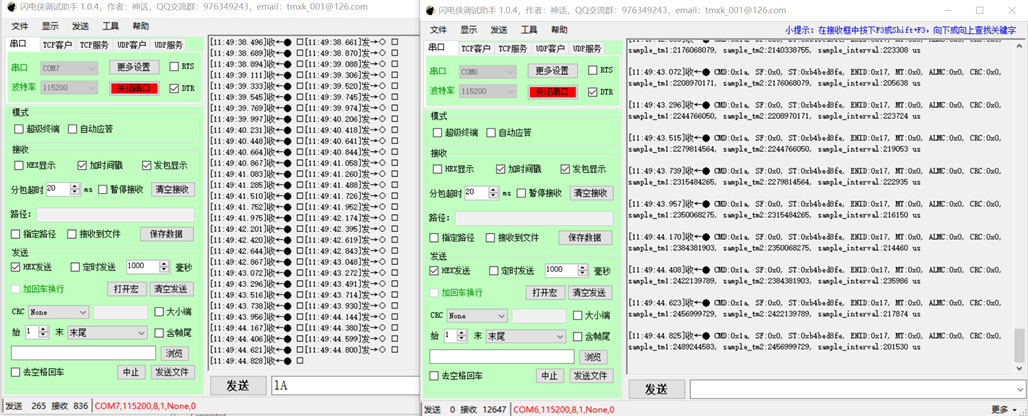1028x416 pixels.
Task: Switch to TCP客户 tab in COM7 window
Action: pyautogui.click(x=57, y=45)
